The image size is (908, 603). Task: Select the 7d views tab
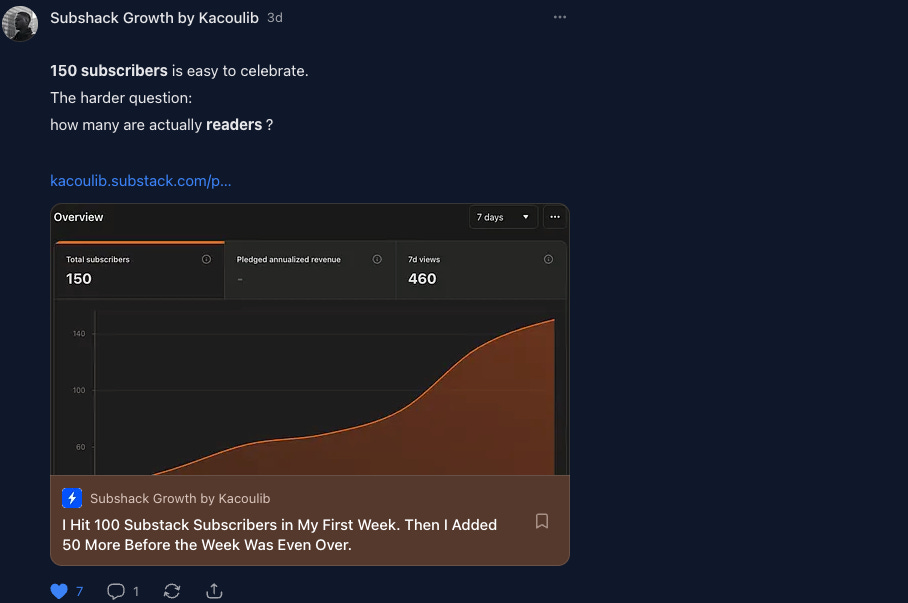[481, 271]
